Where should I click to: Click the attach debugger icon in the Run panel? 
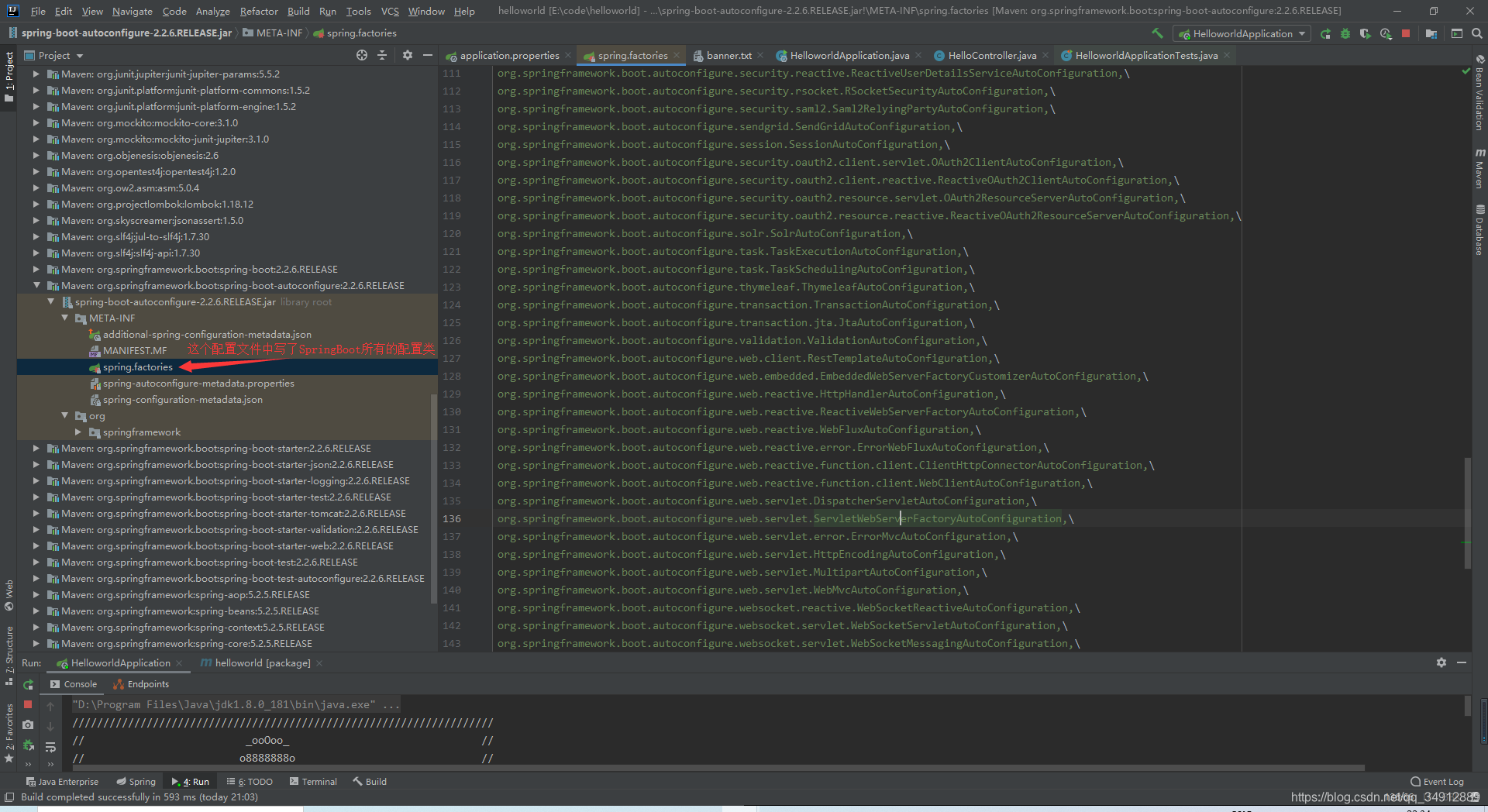click(28, 745)
